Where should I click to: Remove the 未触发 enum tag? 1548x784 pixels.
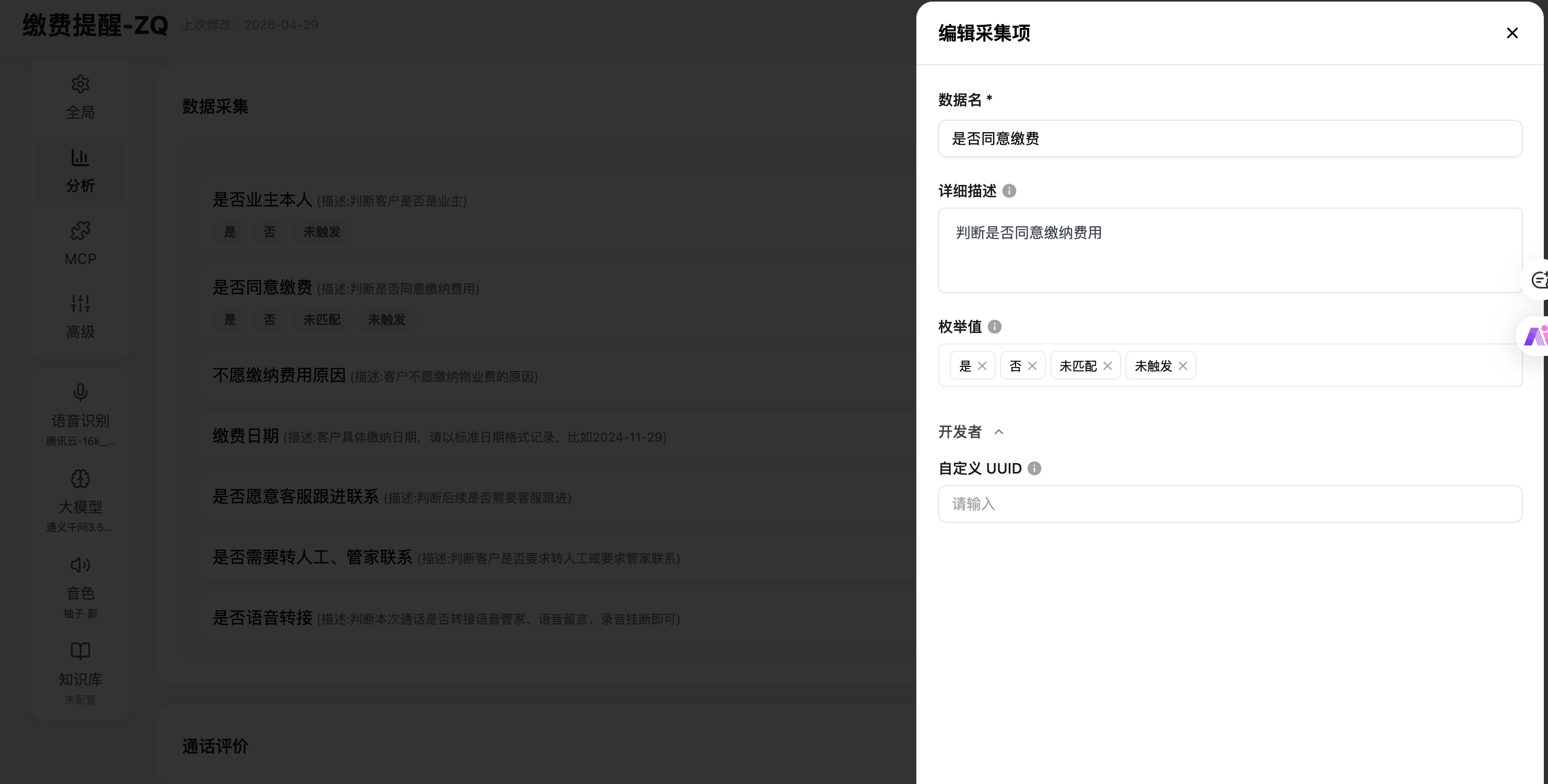[x=1182, y=366]
